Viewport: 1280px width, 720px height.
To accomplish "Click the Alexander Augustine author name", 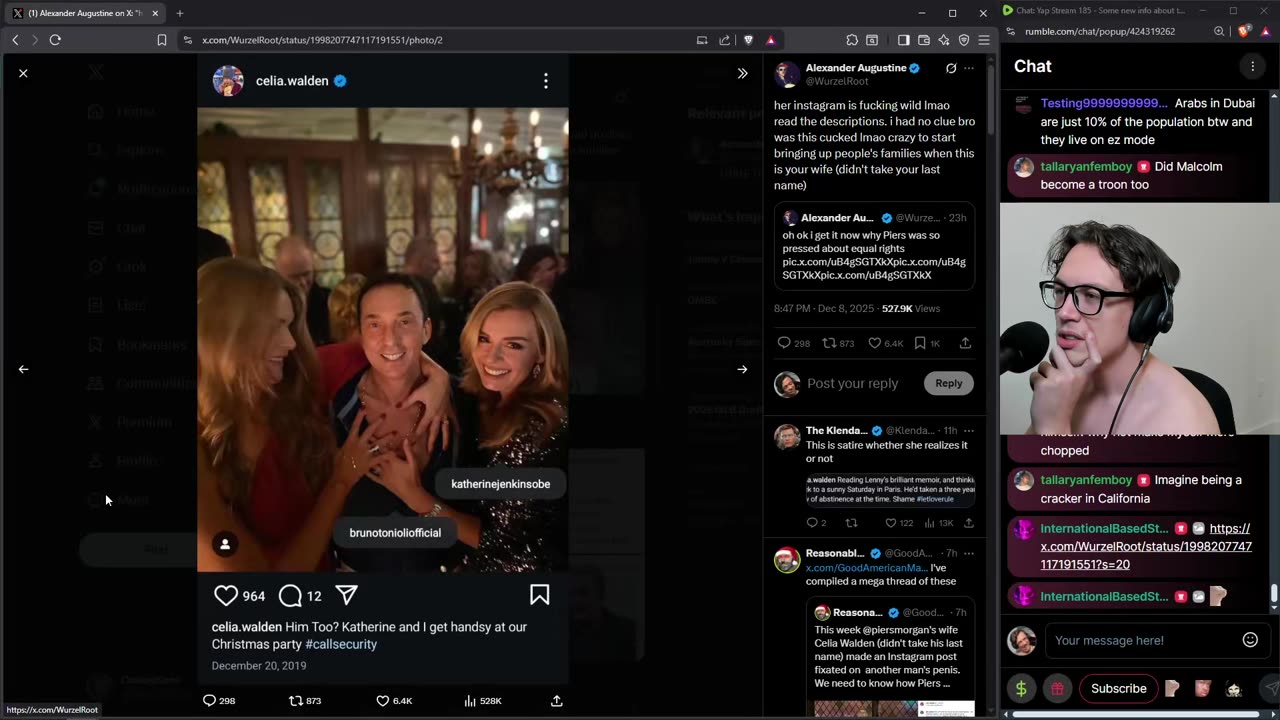I will 856,68.
